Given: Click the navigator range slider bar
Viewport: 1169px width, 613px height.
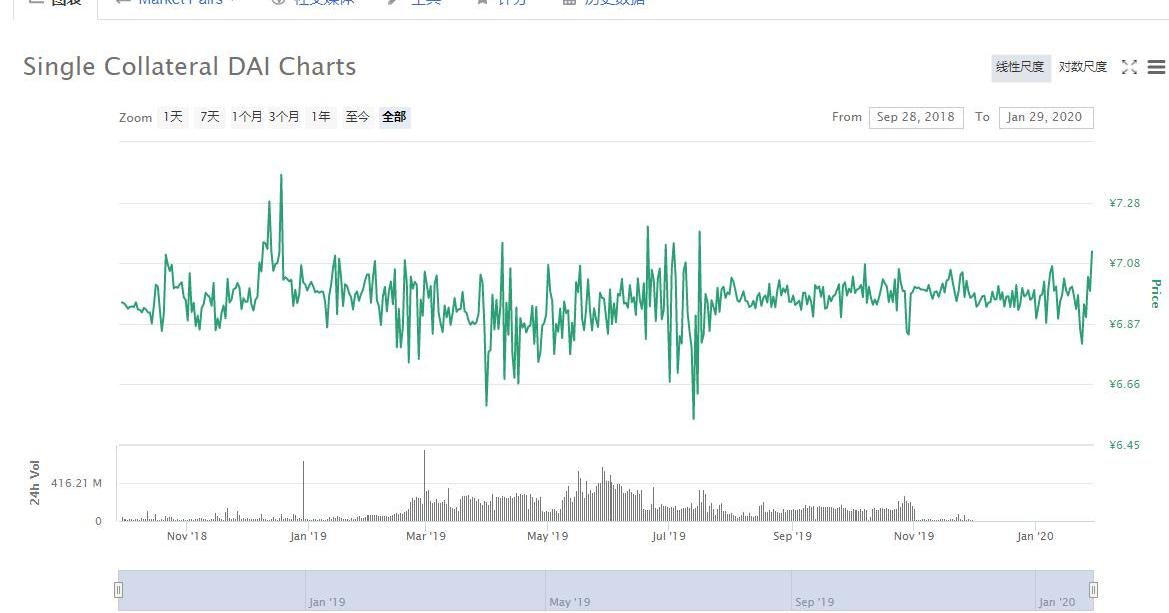Looking at the screenshot, I should click(x=605, y=590).
